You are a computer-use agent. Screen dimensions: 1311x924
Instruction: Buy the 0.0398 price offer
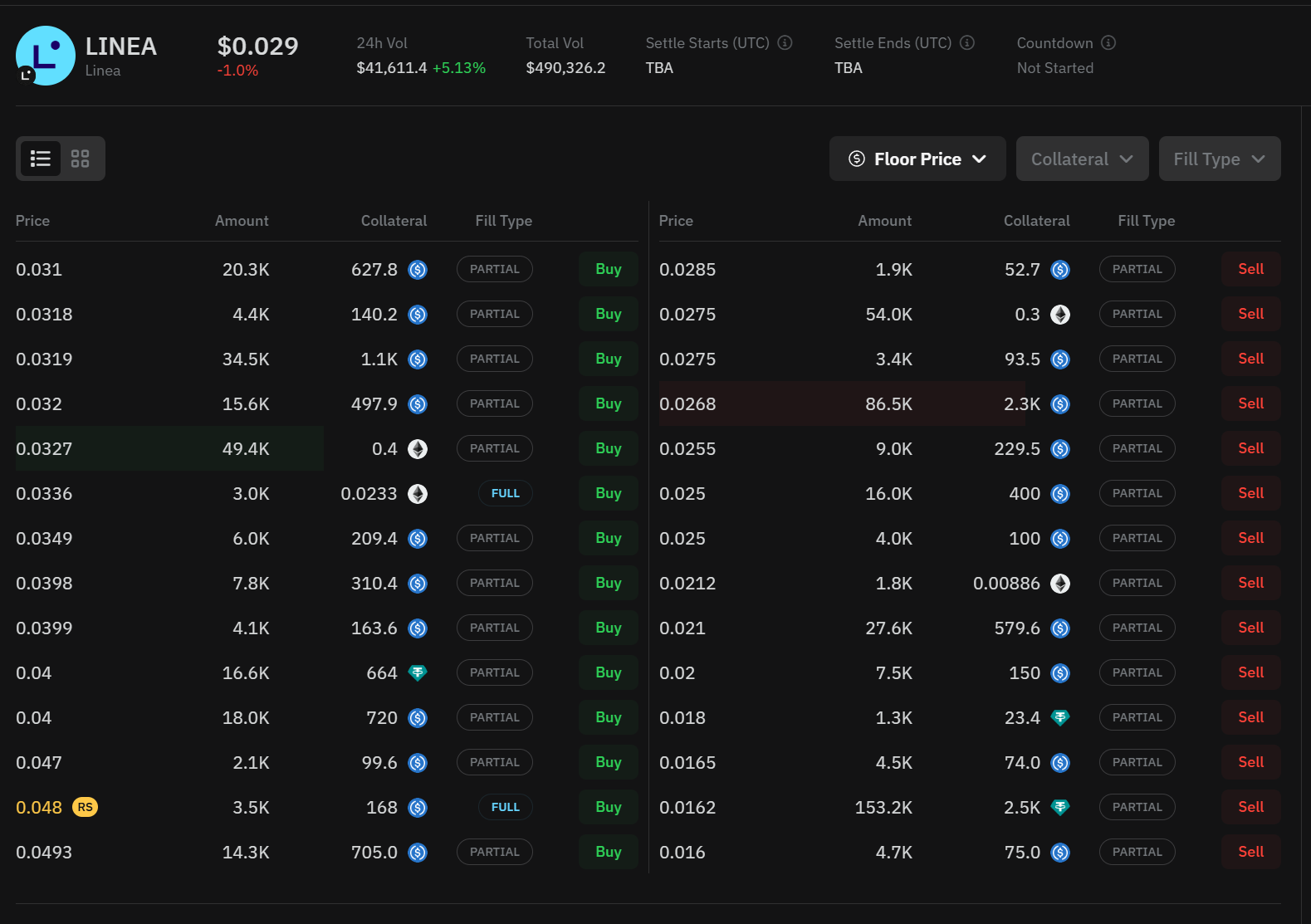pos(609,583)
